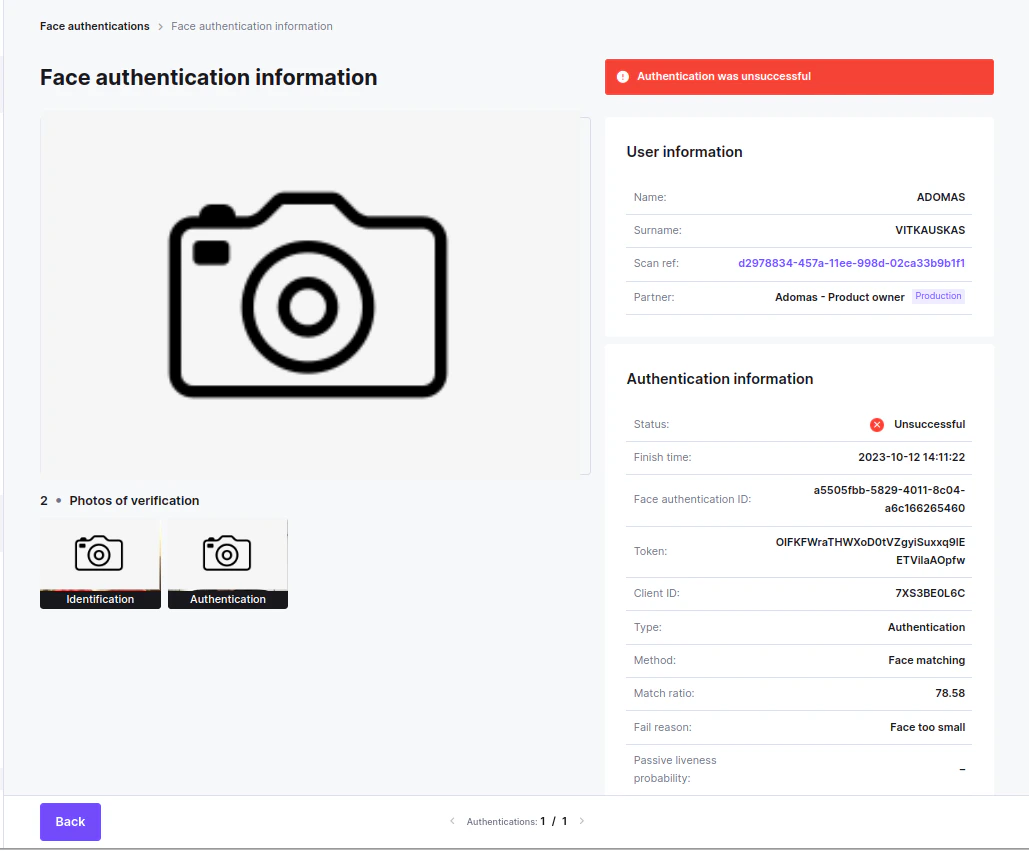The image size is (1029, 851).
Task: Click the next authentication arrow
Action: (581, 820)
